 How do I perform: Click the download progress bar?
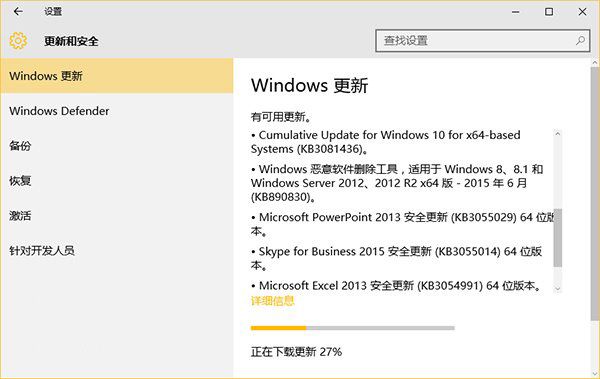352,328
